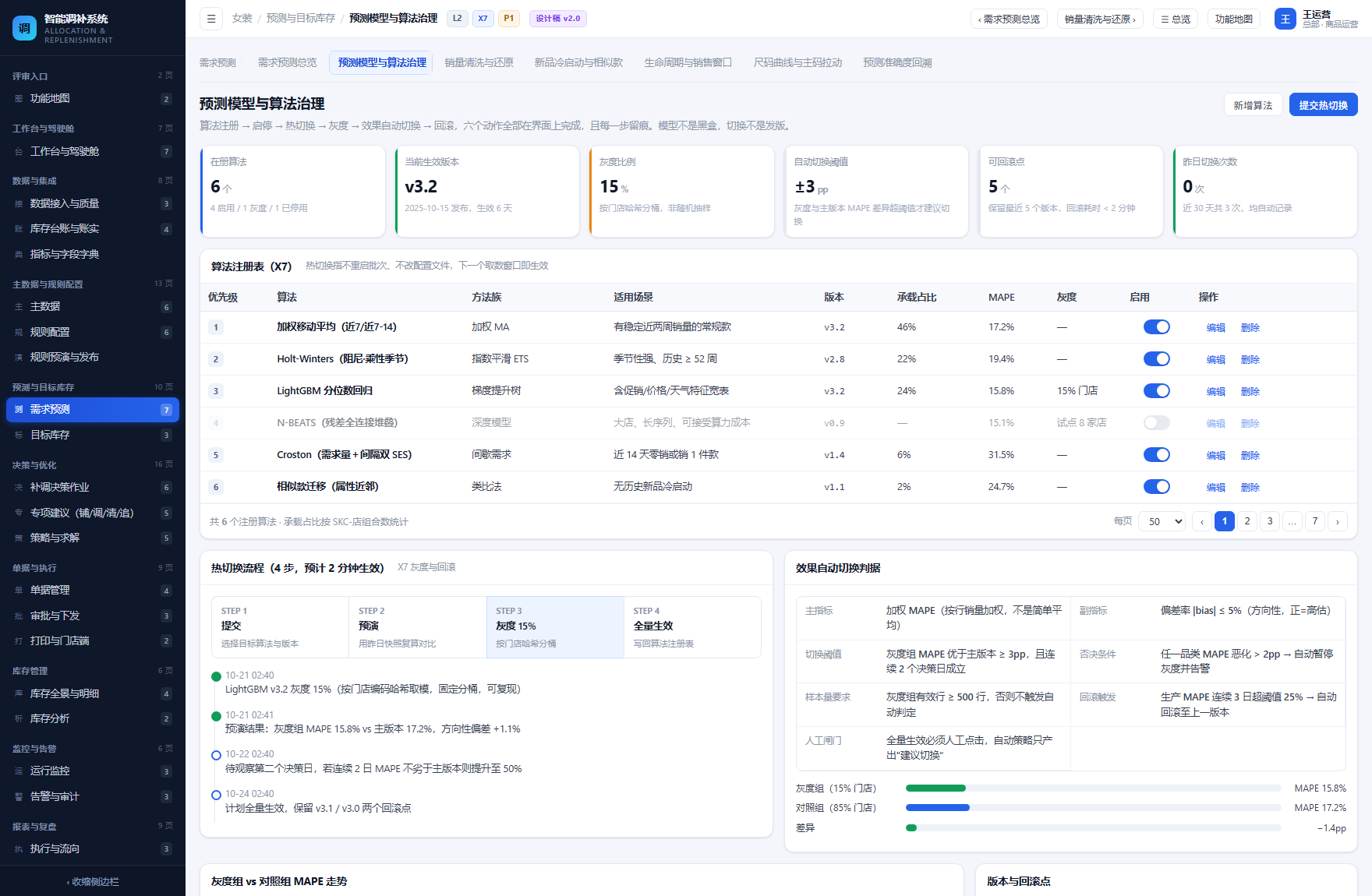Go to page 2 of algorithm table
This screenshot has height=896, width=1372.
pos(1247,521)
